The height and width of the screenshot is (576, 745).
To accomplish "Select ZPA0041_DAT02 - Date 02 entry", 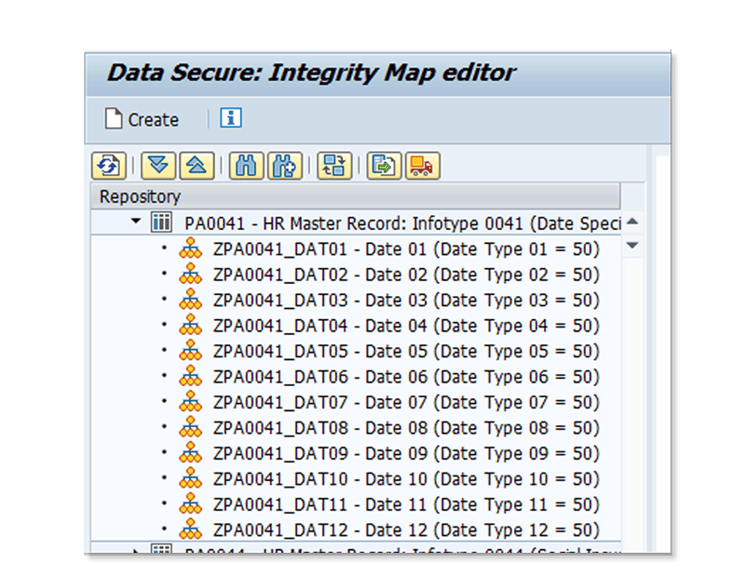I will (x=406, y=275).
